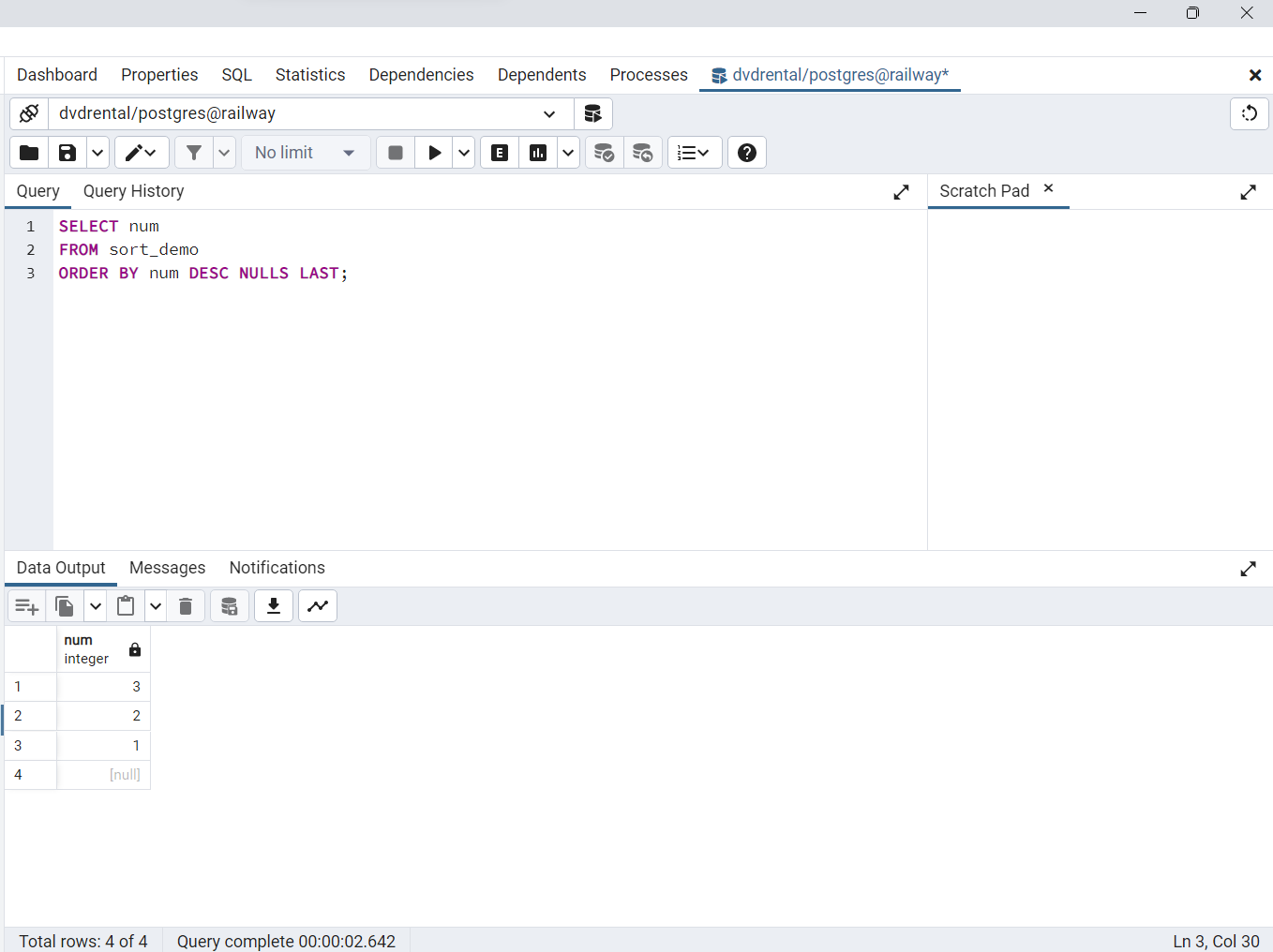Image resolution: width=1273 pixels, height=952 pixels.
Task: Open the No limit rows dropdown
Action: (x=306, y=153)
